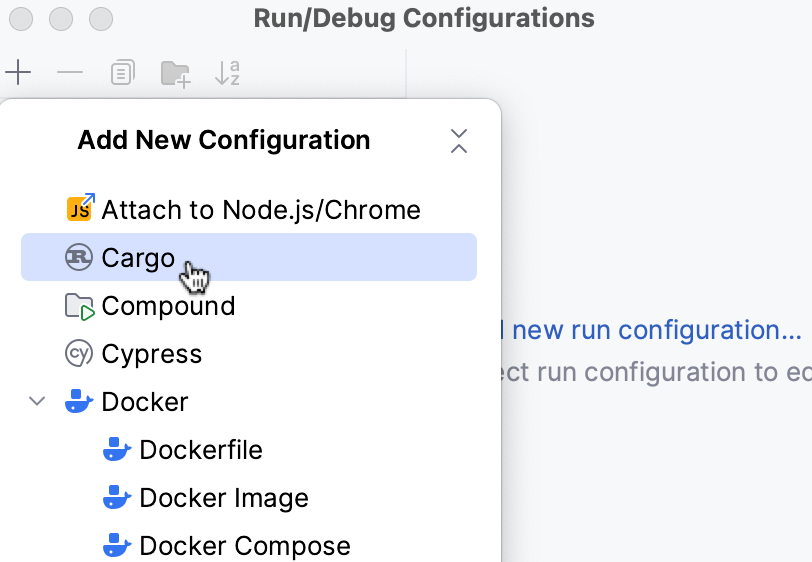Click the Remove Configuration minus icon
Image resolution: width=812 pixels, height=562 pixels.
70,73
